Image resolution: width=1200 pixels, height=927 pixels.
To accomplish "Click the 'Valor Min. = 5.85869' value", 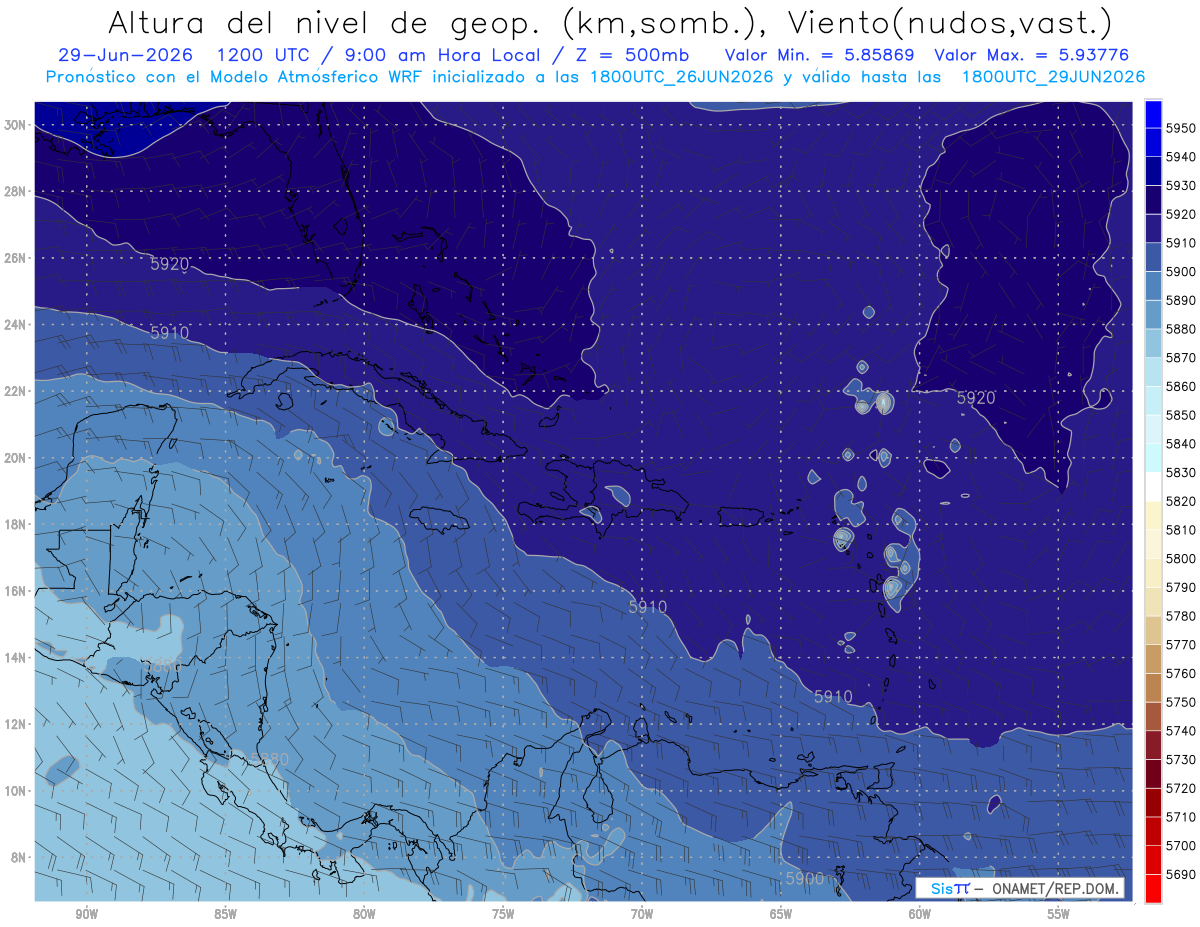I will pyautogui.click(x=822, y=55).
